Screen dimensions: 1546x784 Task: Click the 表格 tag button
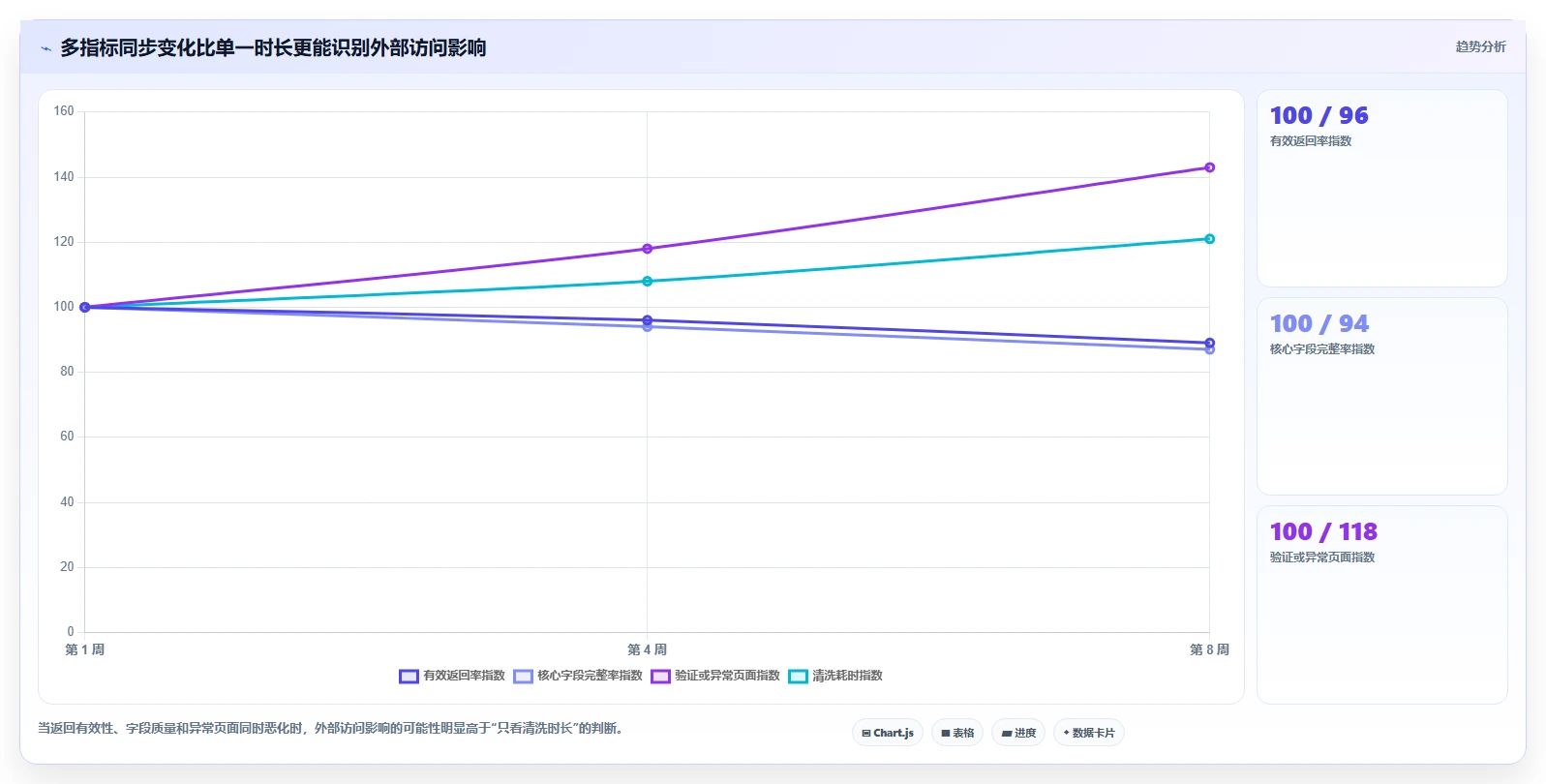(957, 733)
